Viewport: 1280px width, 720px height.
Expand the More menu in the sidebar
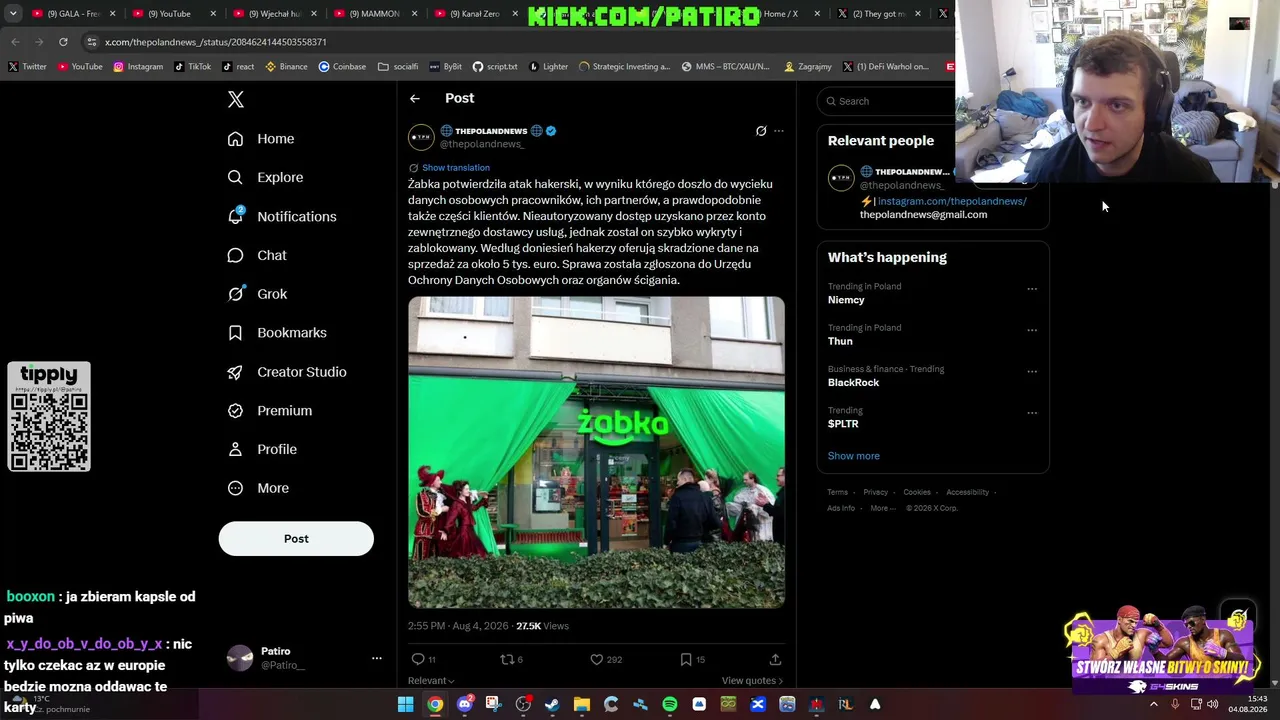[258, 488]
